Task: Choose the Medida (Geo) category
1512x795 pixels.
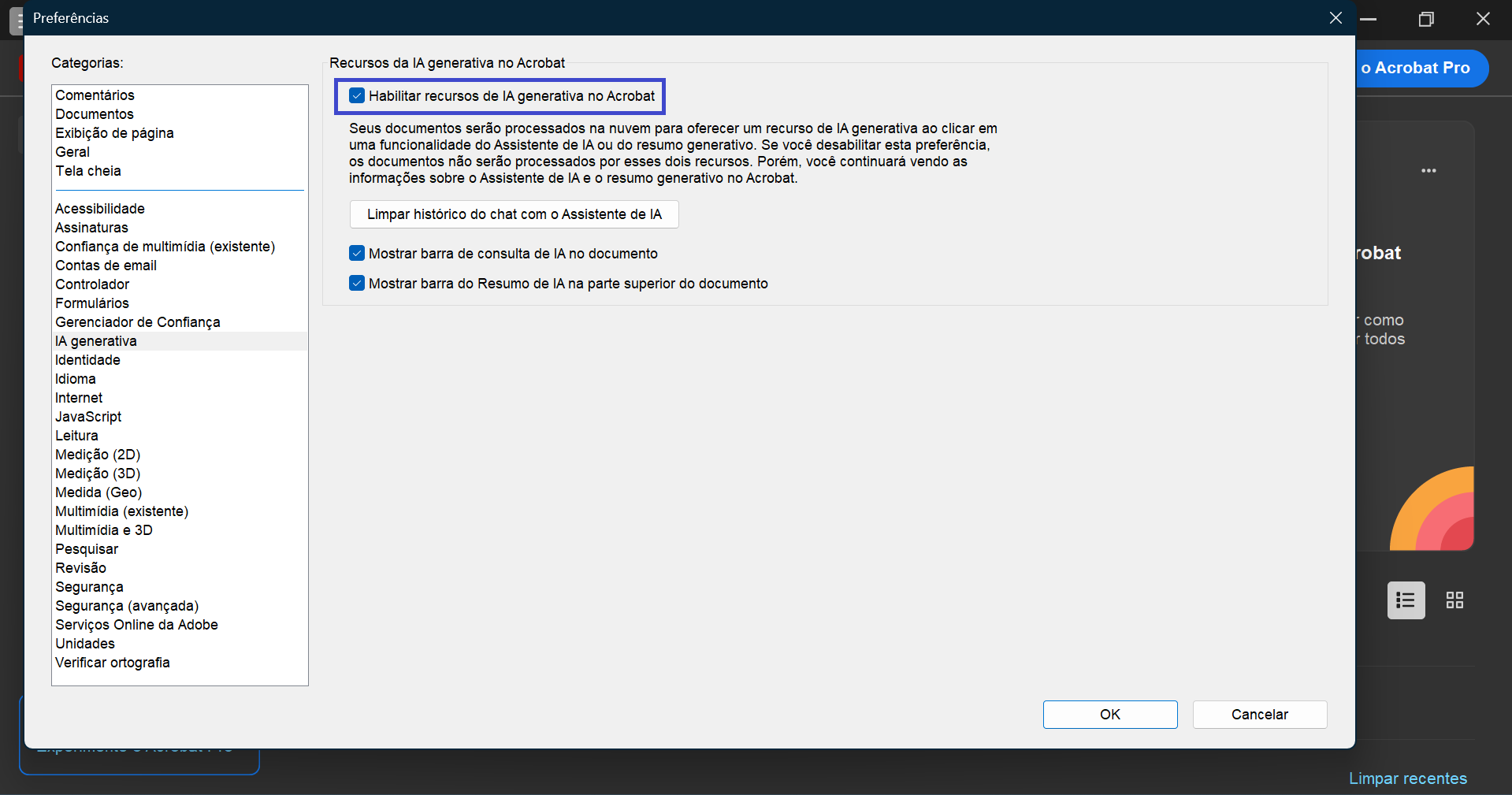Action: (x=180, y=492)
